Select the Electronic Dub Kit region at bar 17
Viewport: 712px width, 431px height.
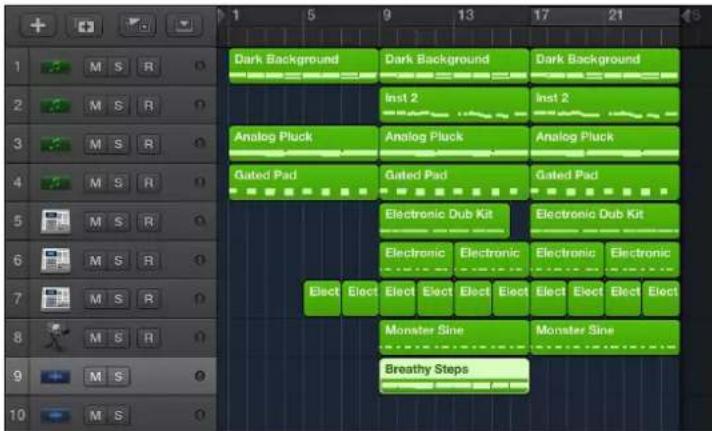click(x=605, y=221)
